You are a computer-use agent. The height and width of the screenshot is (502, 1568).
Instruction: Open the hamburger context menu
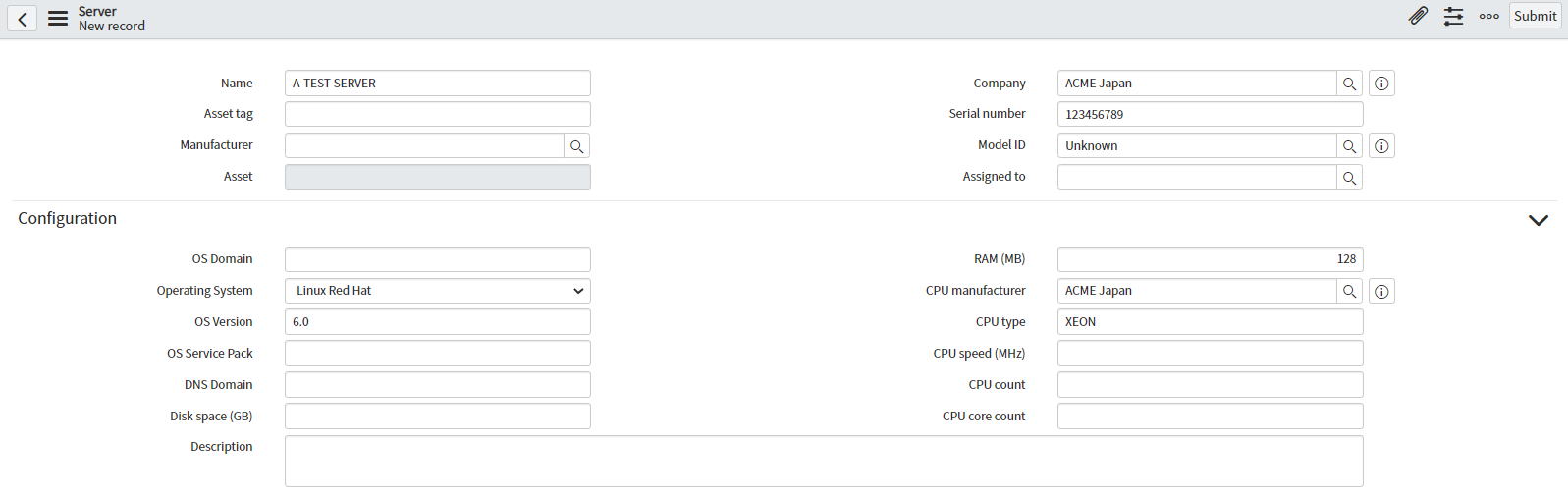[x=58, y=18]
